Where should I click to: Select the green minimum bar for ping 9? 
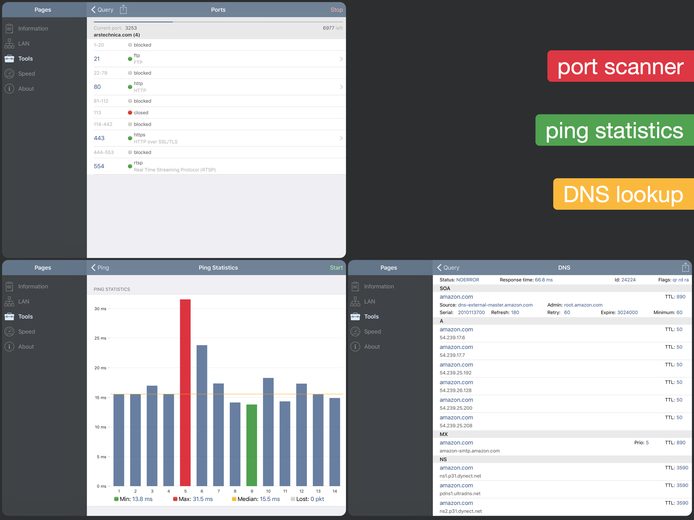251,445
